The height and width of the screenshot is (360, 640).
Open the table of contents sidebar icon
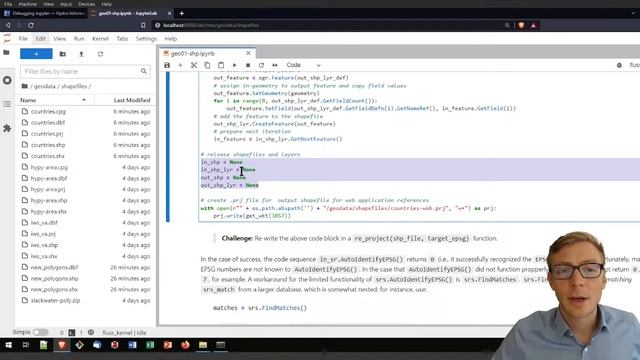click(x=7, y=104)
